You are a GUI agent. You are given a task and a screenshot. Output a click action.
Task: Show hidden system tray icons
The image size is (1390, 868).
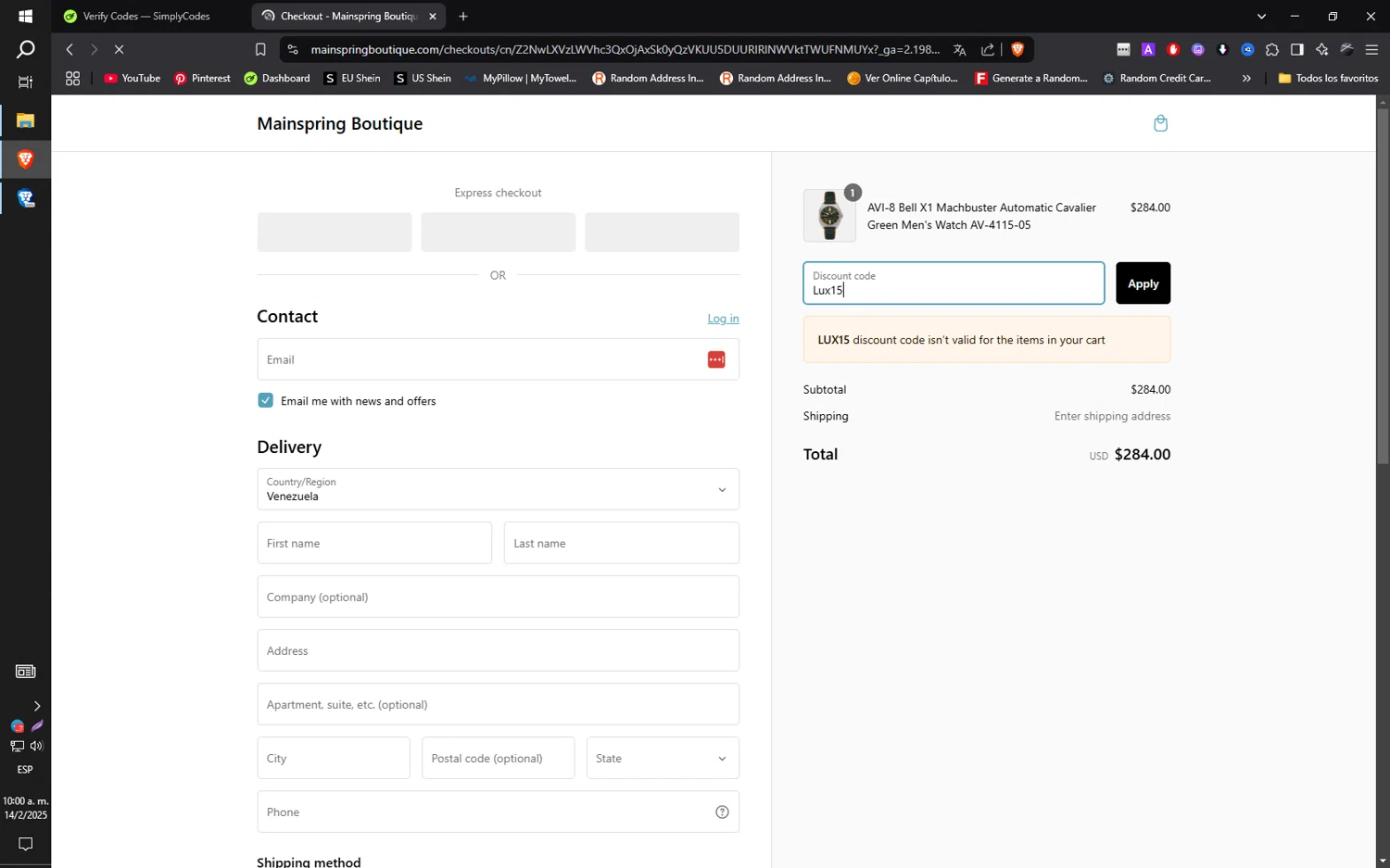pos(36,706)
